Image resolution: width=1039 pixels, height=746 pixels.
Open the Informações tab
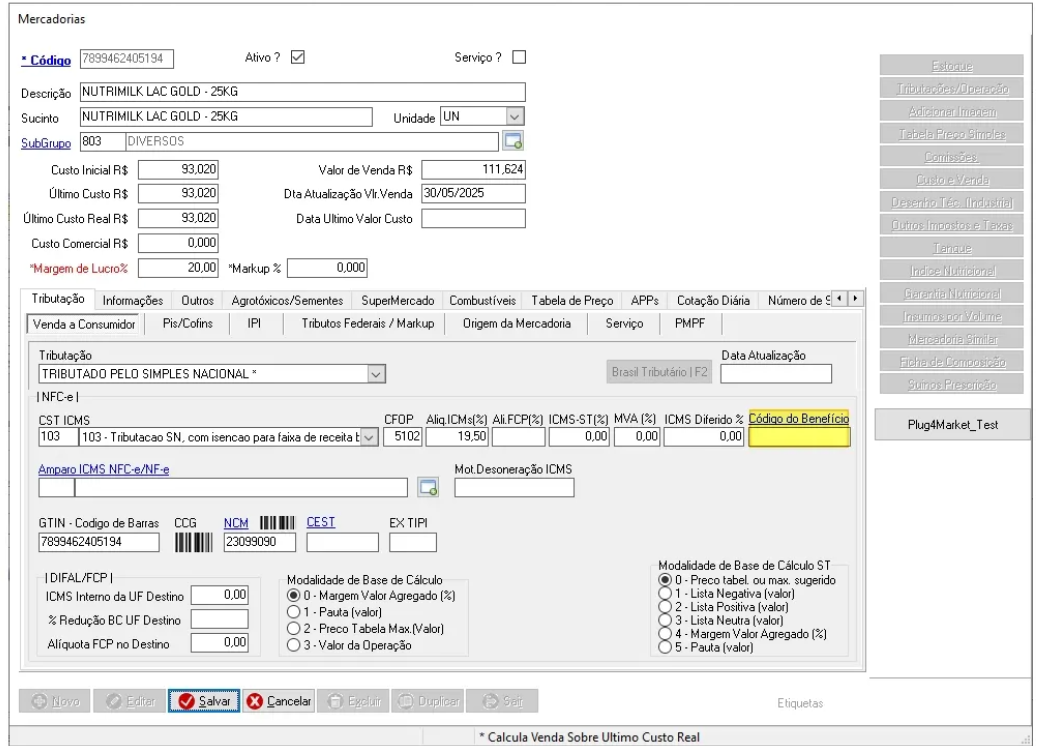133,301
